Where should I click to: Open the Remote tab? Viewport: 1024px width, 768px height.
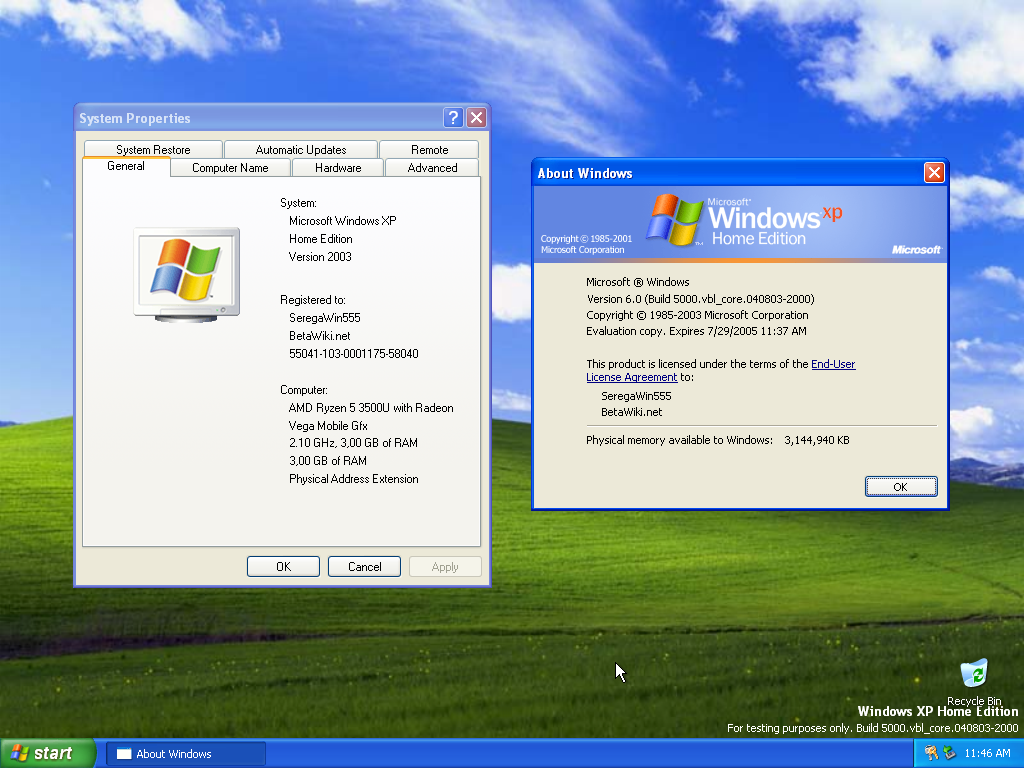click(429, 150)
